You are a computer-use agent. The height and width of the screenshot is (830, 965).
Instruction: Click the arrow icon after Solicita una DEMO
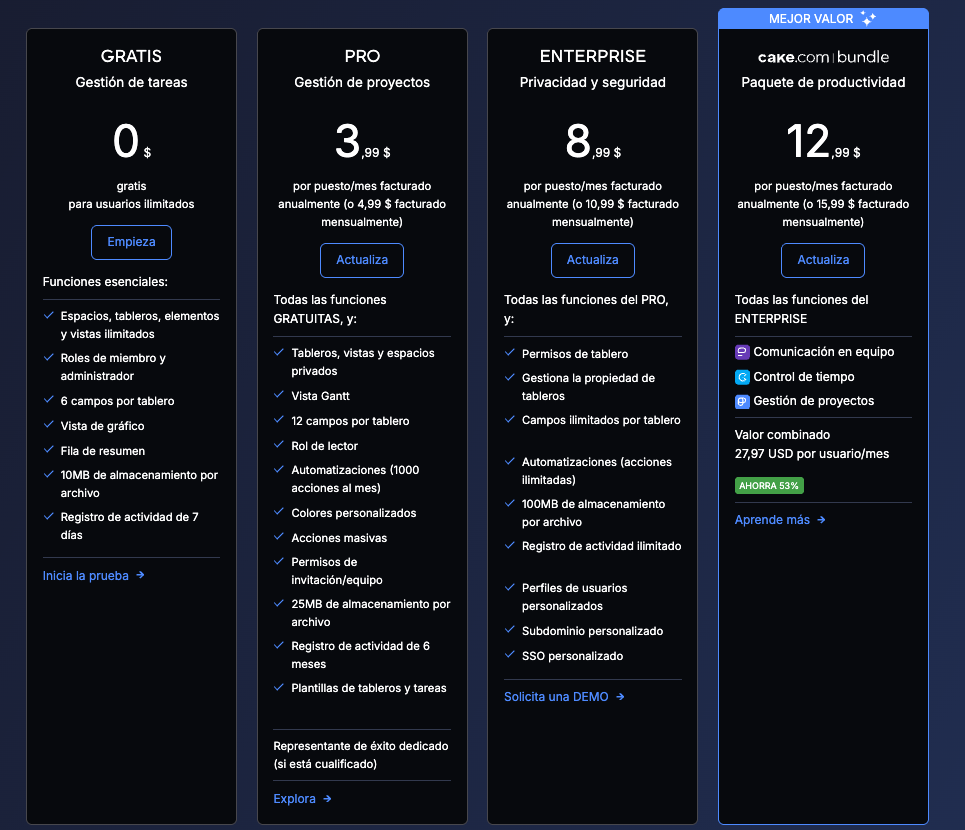620,697
